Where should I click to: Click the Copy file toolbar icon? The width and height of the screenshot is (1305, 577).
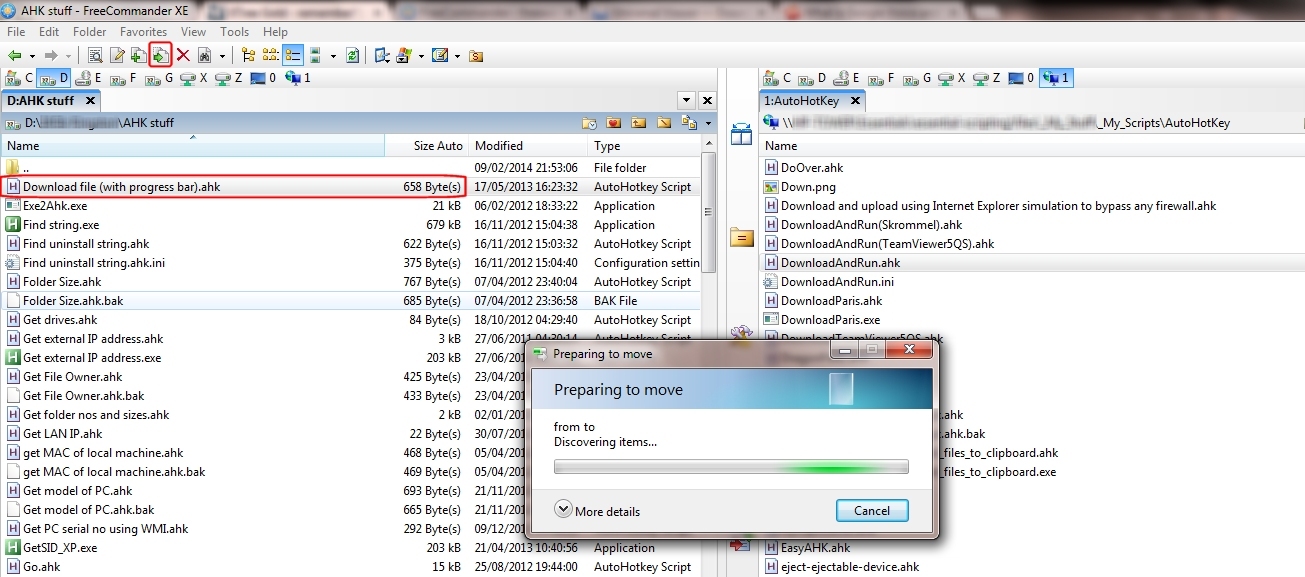(138, 56)
